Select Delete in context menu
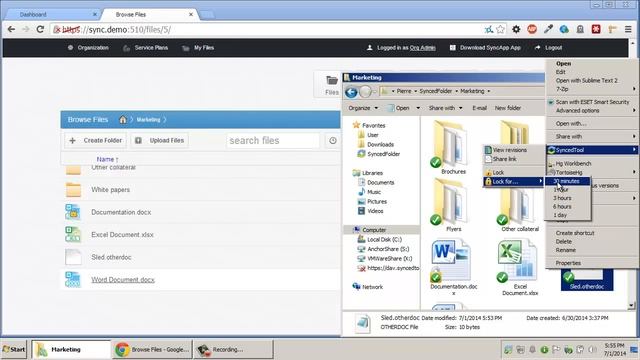 [x=563, y=242]
